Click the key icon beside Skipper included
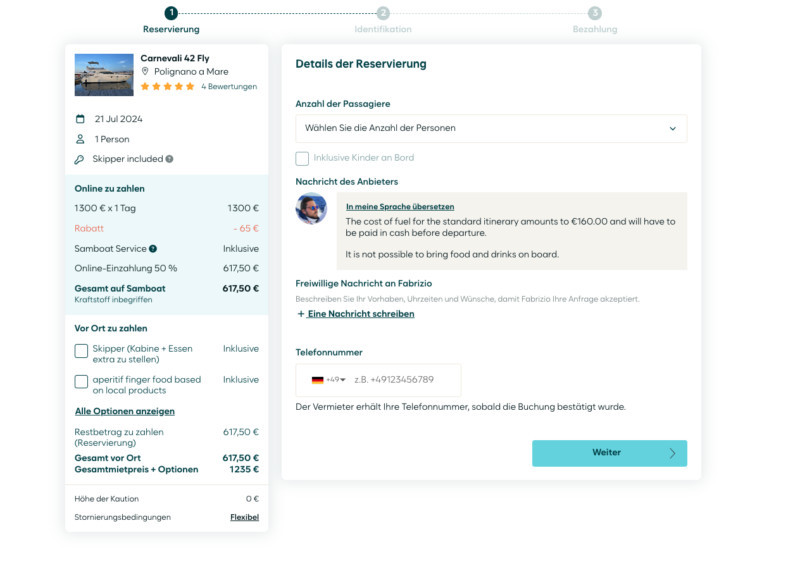800x566 pixels. point(80,159)
